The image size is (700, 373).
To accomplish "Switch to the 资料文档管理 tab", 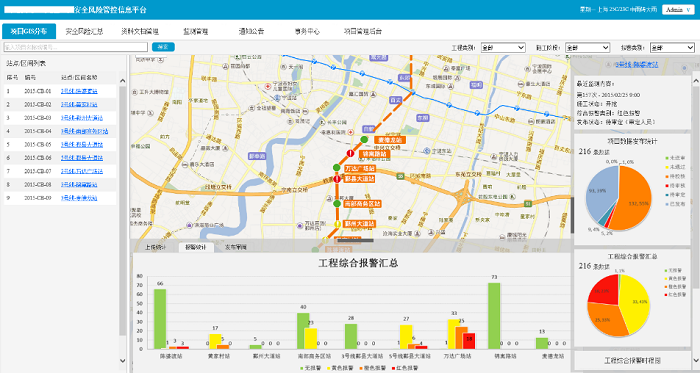I will coord(140,31).
